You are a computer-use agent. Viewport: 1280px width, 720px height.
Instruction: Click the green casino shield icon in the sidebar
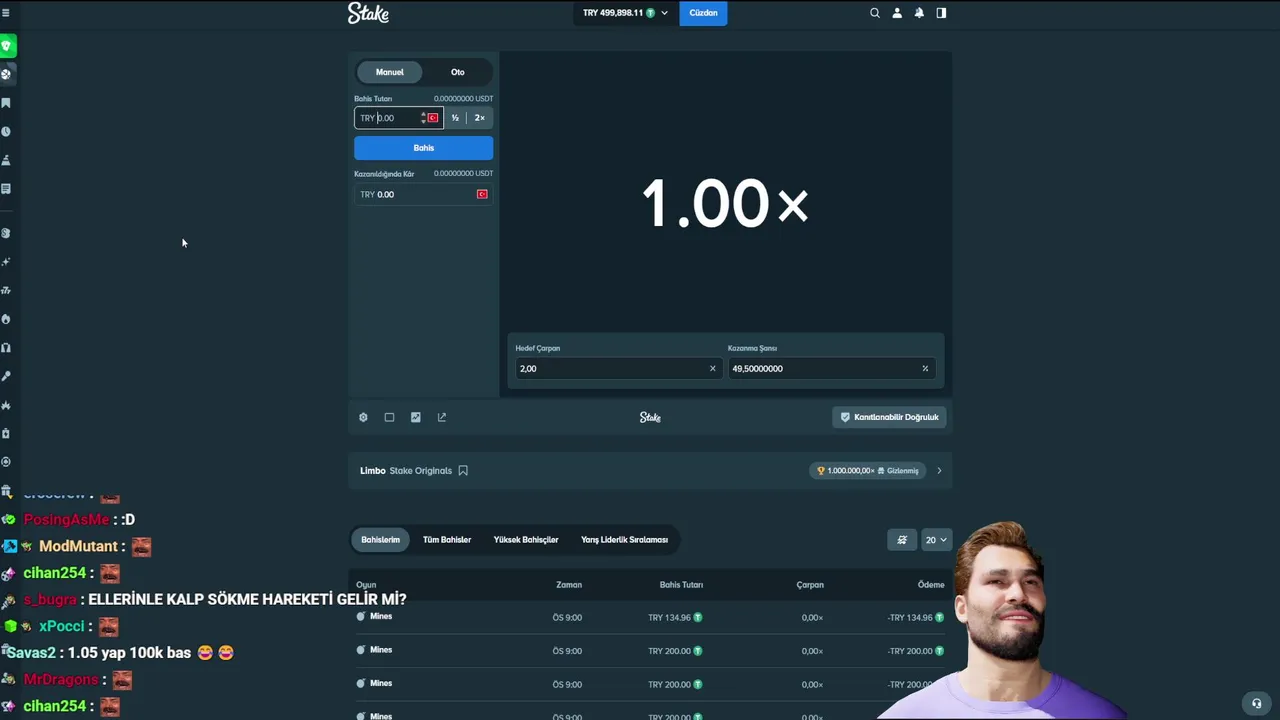click(x=7, y=46)
